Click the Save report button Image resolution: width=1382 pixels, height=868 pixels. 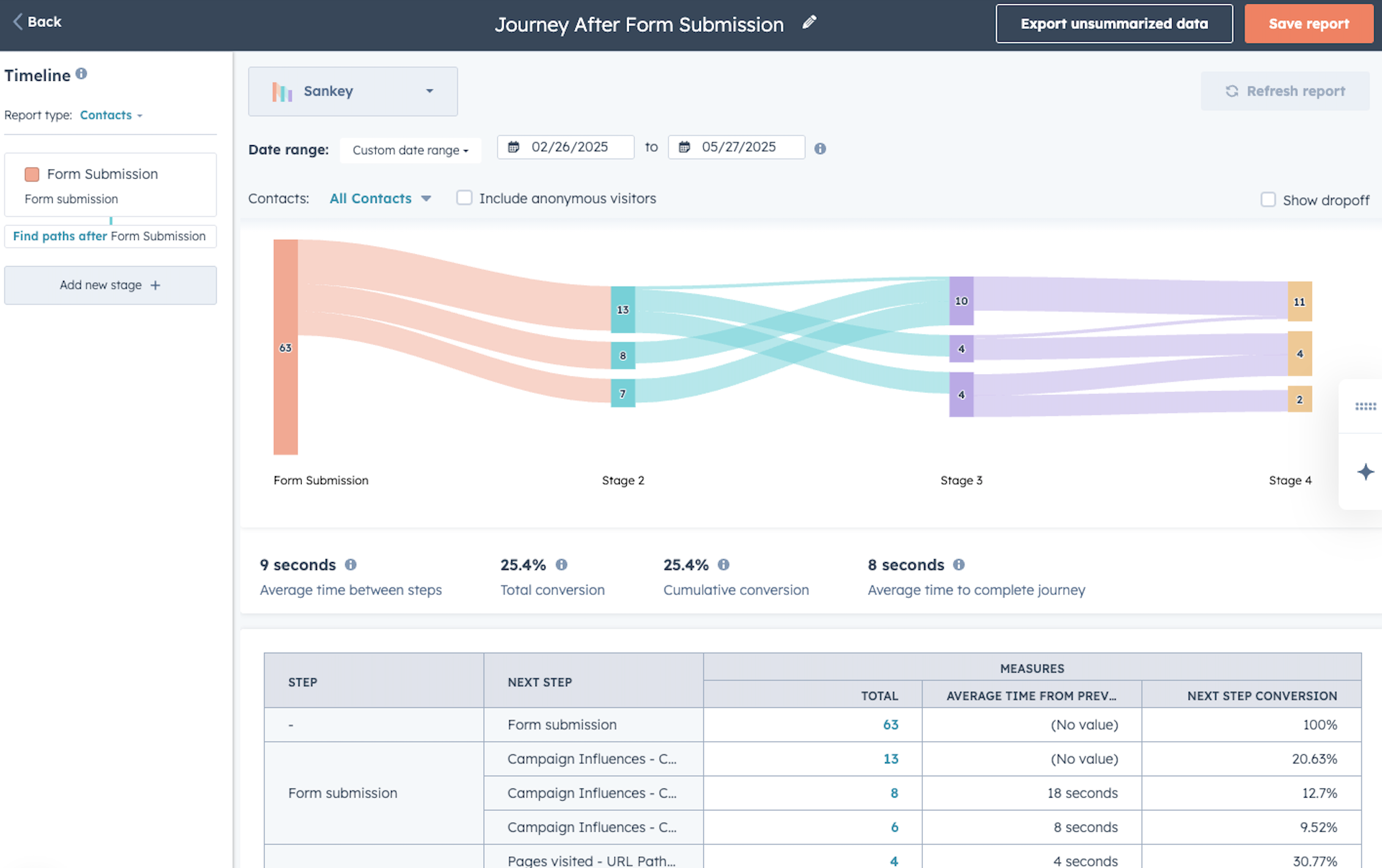1309,23
